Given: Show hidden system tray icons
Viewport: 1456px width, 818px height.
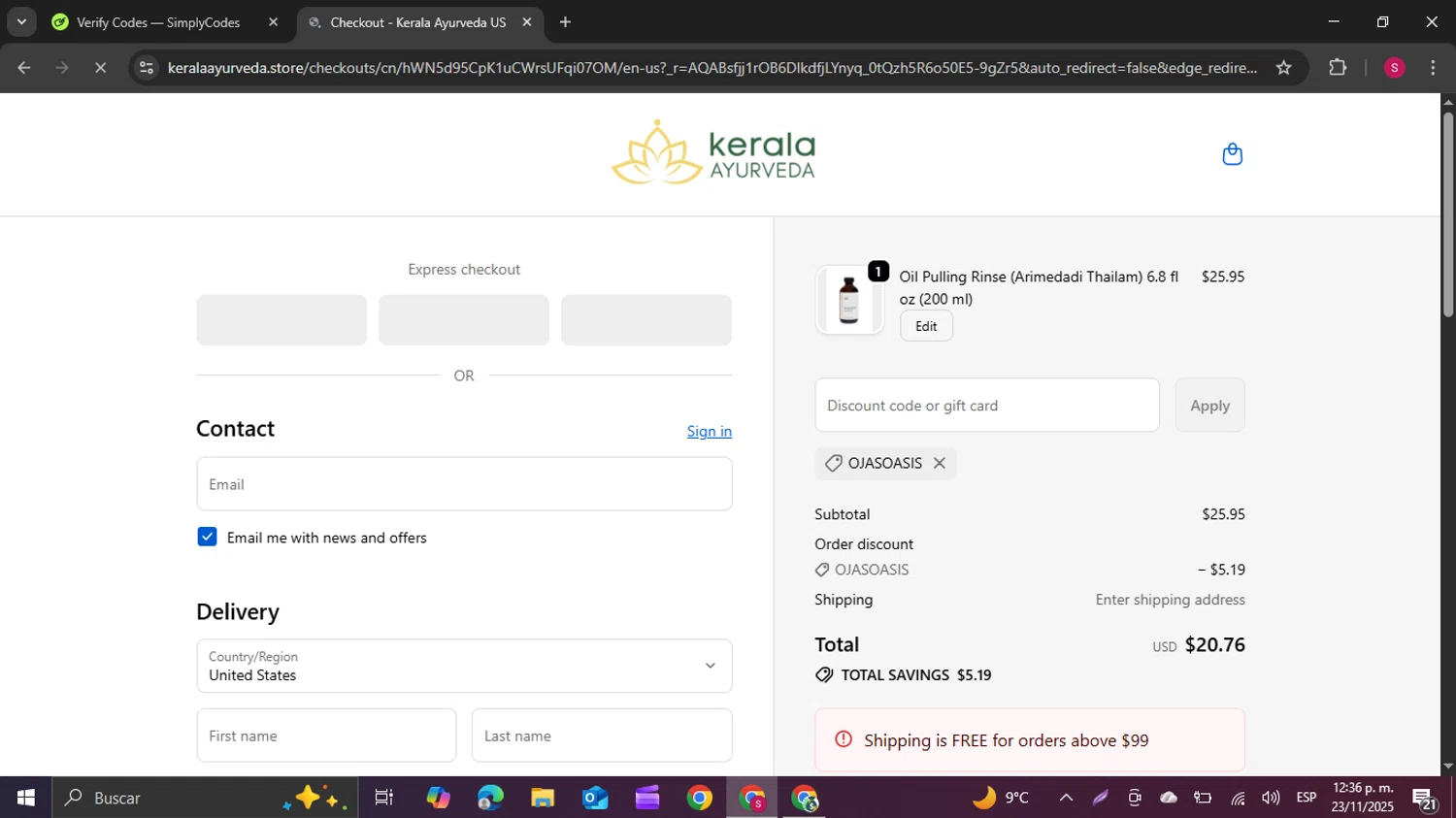Looking at the screenshot, I should point(1066,798).
